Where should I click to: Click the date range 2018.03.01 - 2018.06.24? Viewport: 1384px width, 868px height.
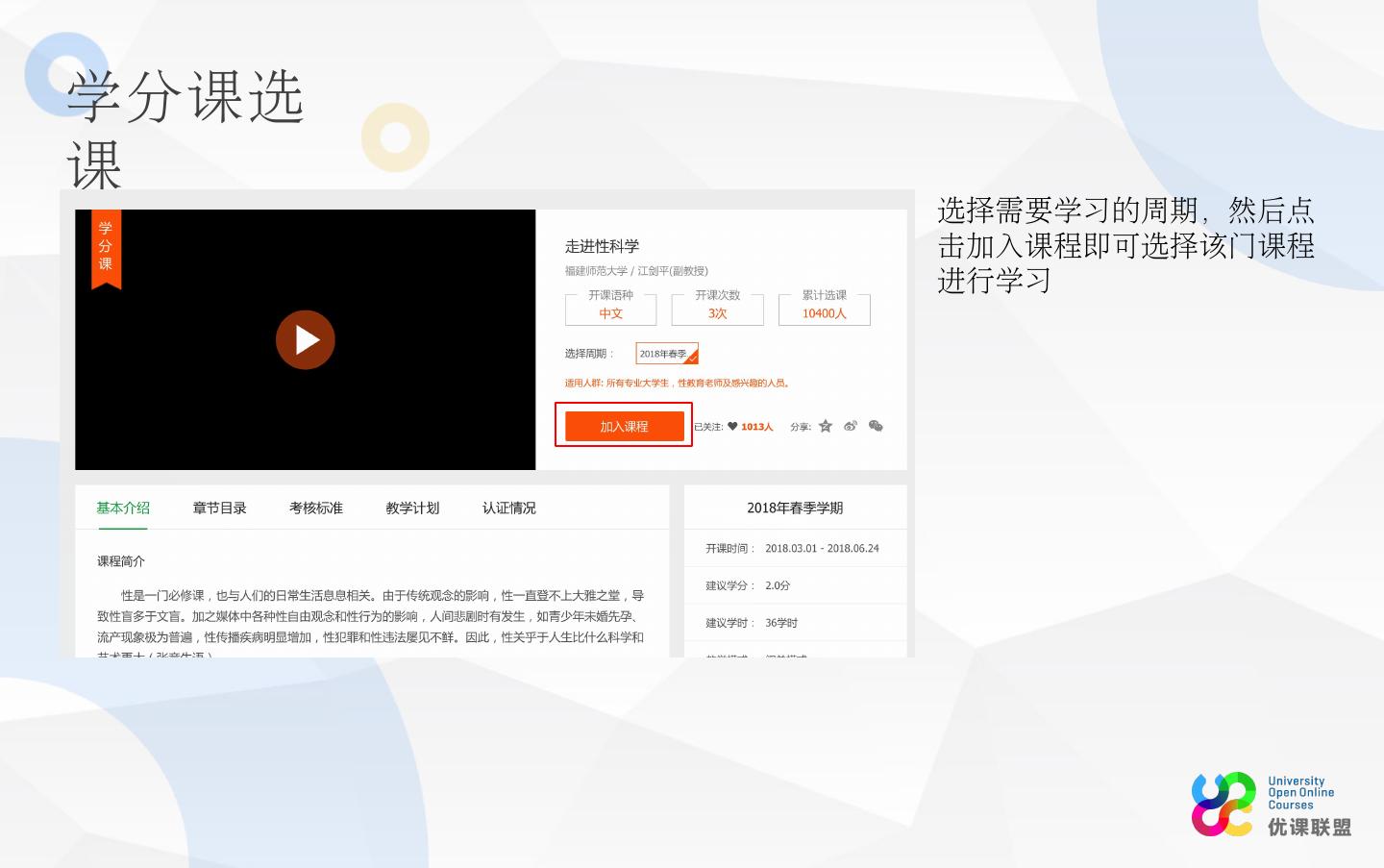[823, 548]
